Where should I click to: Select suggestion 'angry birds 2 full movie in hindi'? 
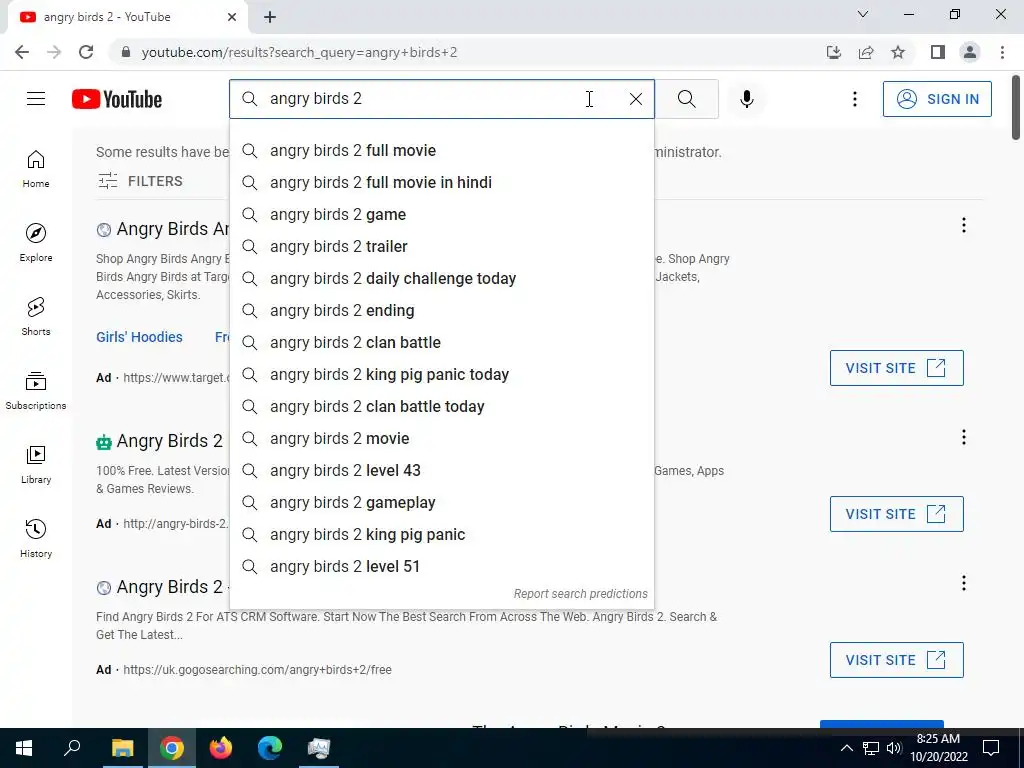(x=441, y=182)
